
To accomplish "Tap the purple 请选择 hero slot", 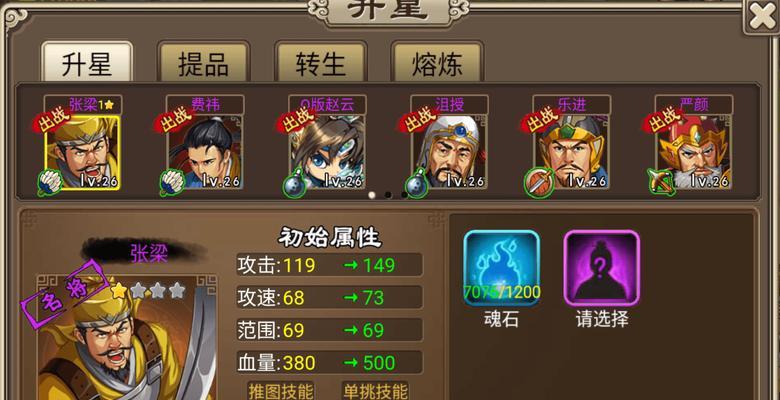I will 601,268.
